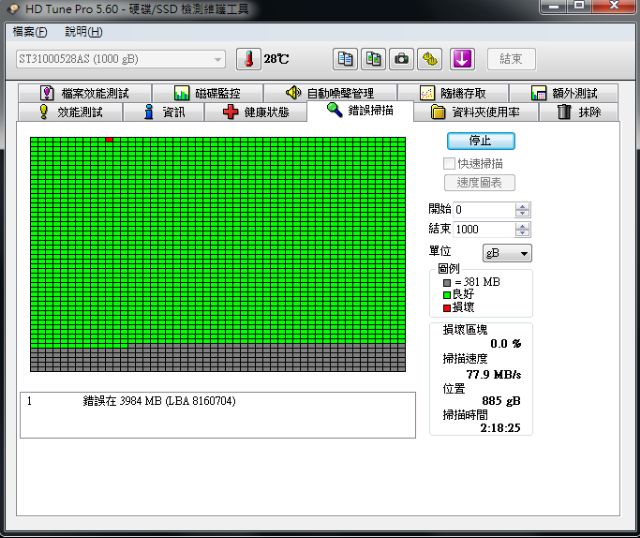This screenshot has width=640, height=538.
Task: Expand the ST31000528AS drive dropdown
Action: [218, 59]
